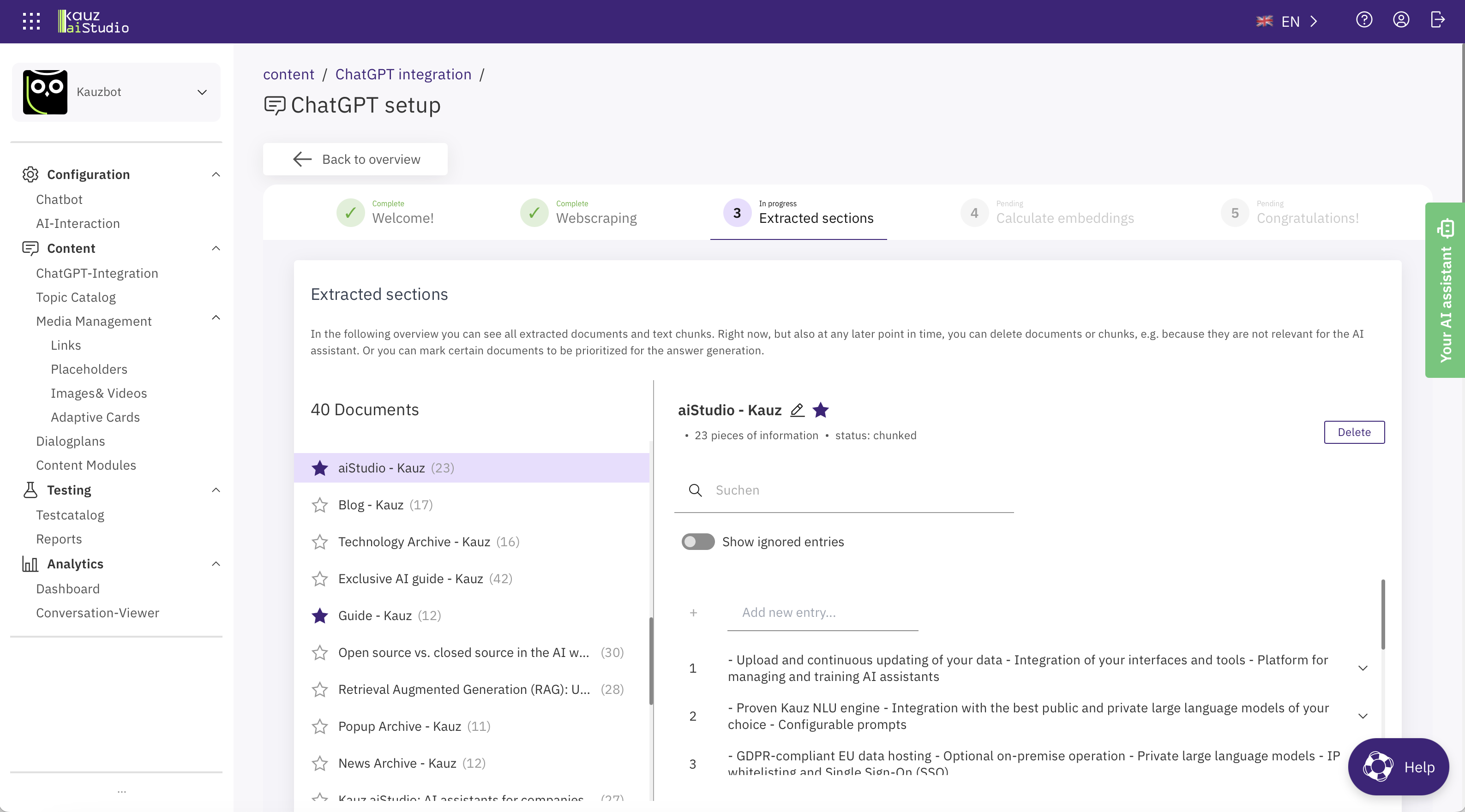The image size is (1465, 812).
Task: Click the user account icon in header
Action: click(x=1401, y=20)
